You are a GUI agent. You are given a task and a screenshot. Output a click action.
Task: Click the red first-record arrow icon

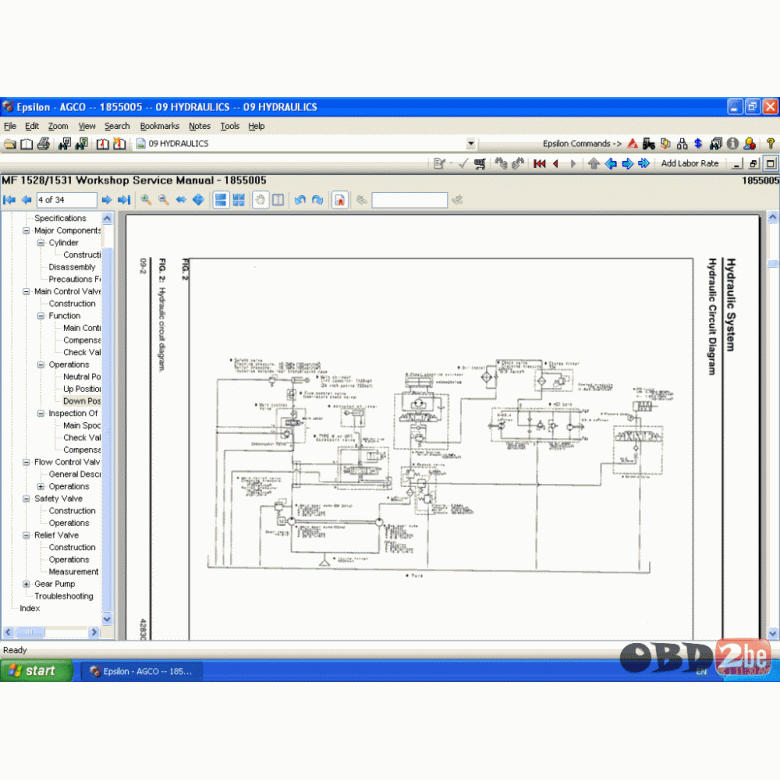[x=540, y=163]
